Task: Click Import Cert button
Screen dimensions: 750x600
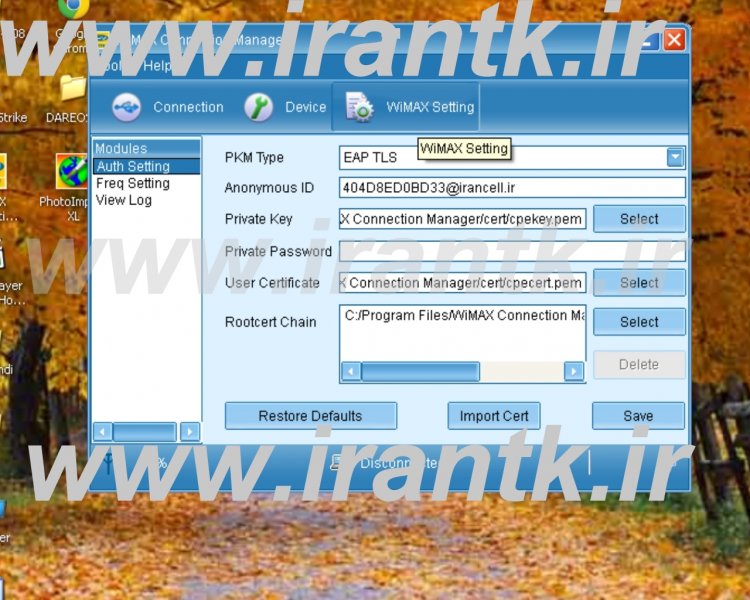Action: point(494,416)
